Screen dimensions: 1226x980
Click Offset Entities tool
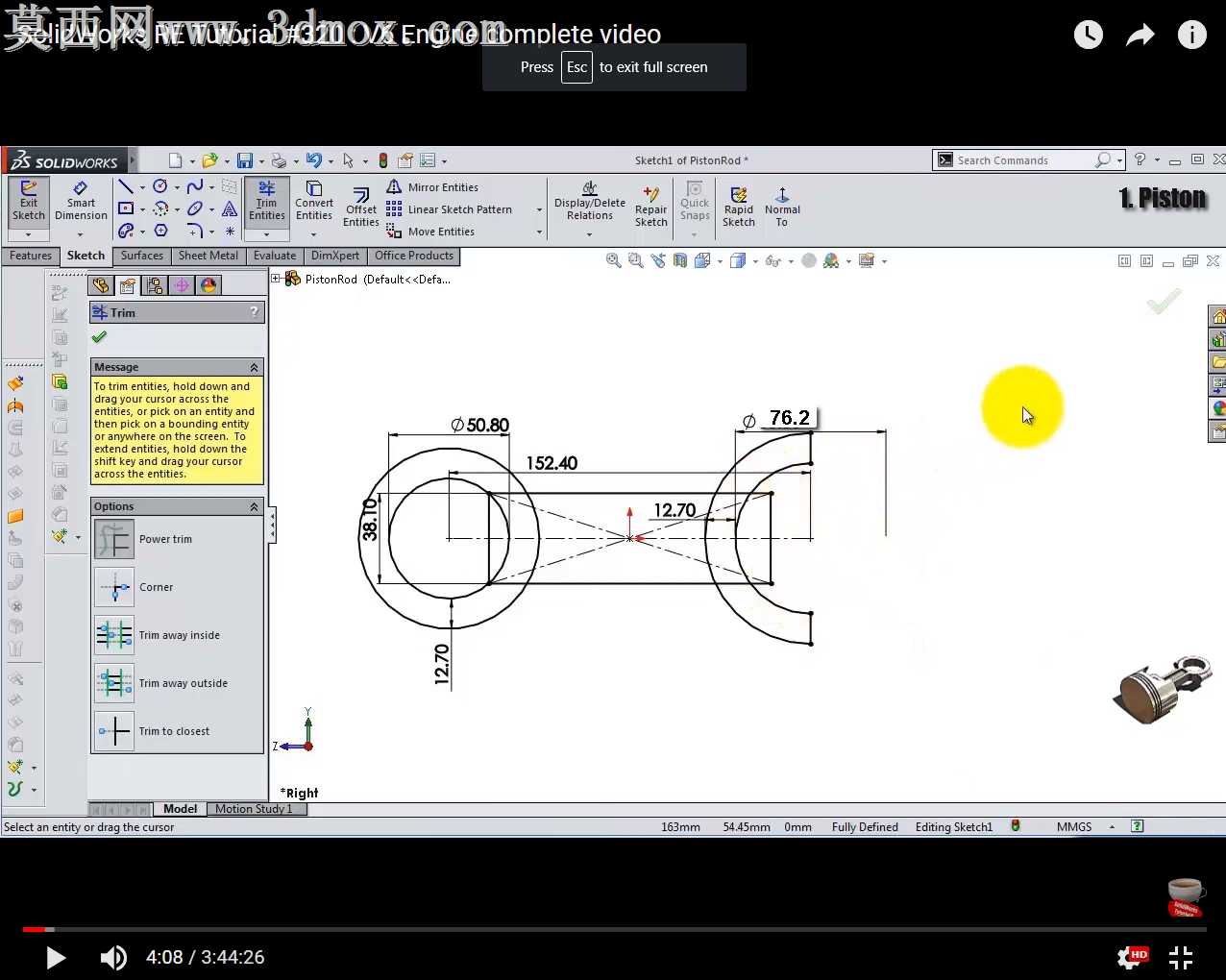click(x=361, y=208)
